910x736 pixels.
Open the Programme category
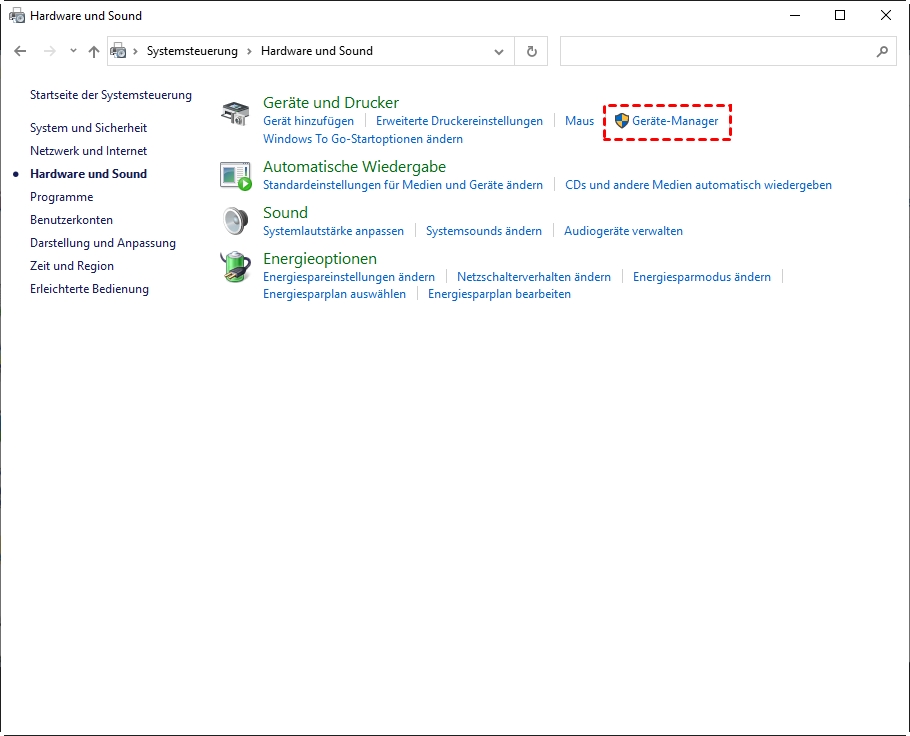click(x=62, y=197)
